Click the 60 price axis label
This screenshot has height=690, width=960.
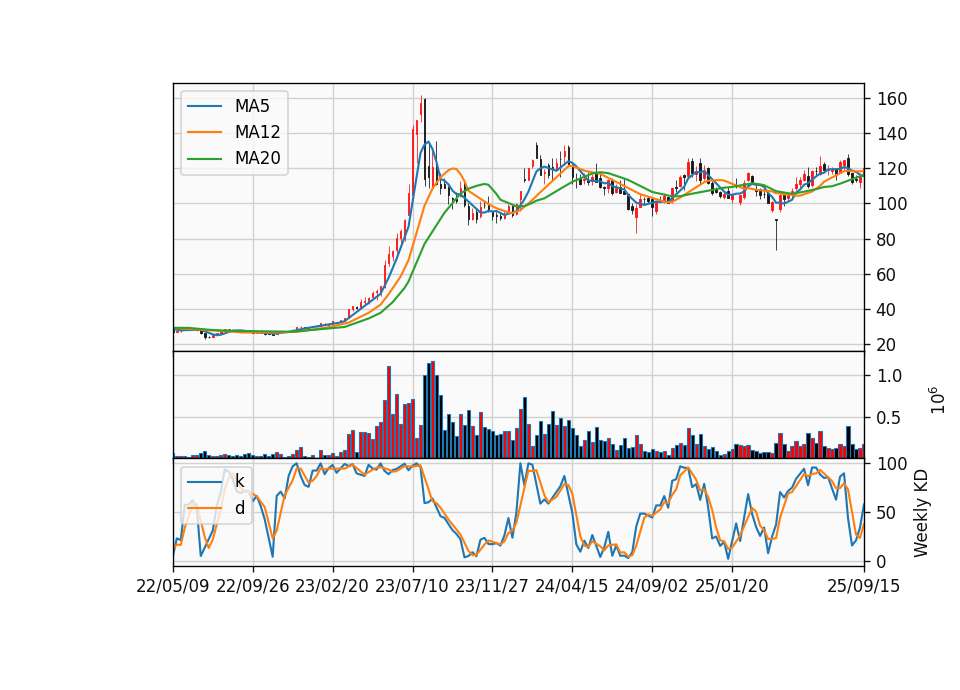[887, 275]
